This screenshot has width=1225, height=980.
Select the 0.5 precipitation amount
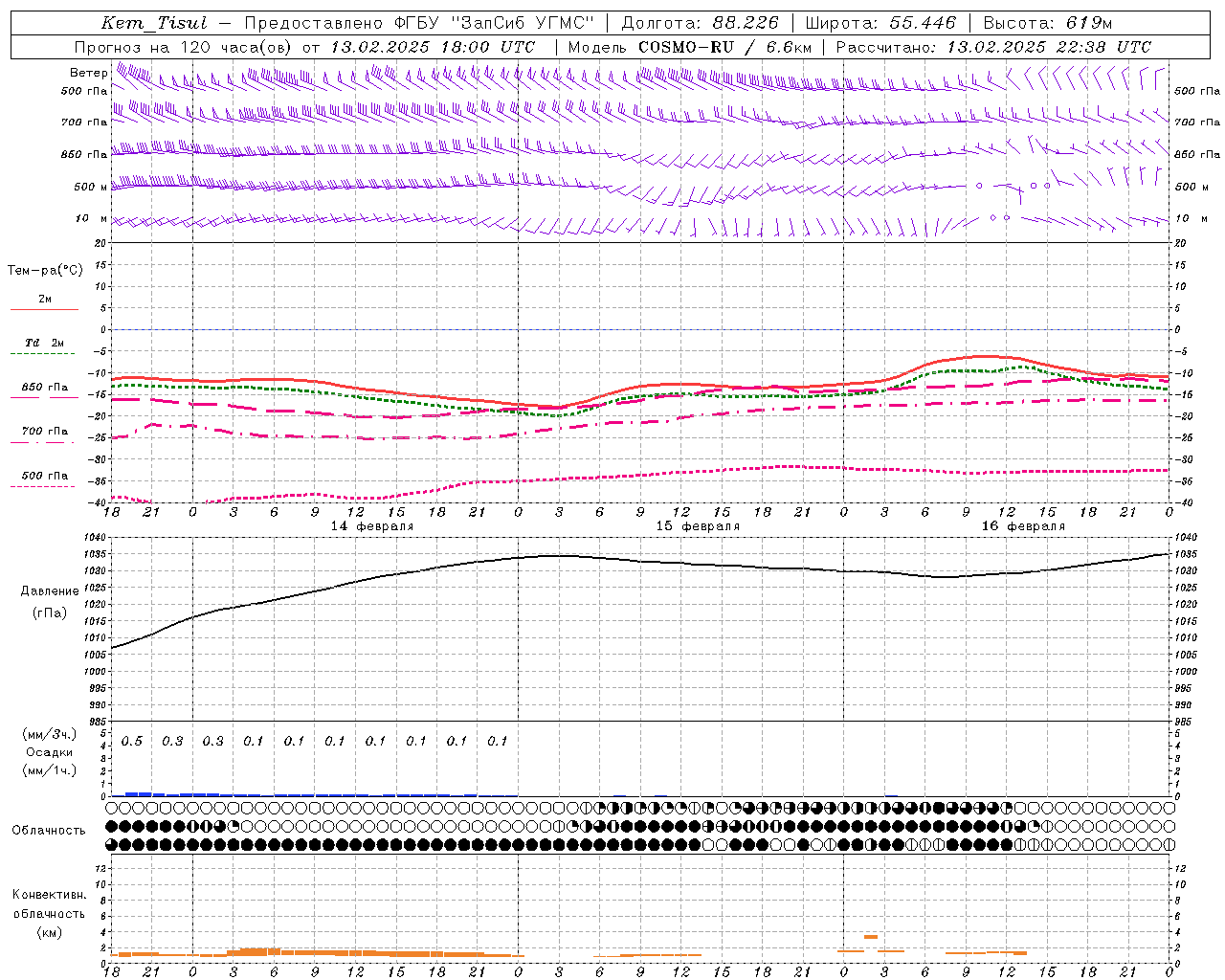132,742
